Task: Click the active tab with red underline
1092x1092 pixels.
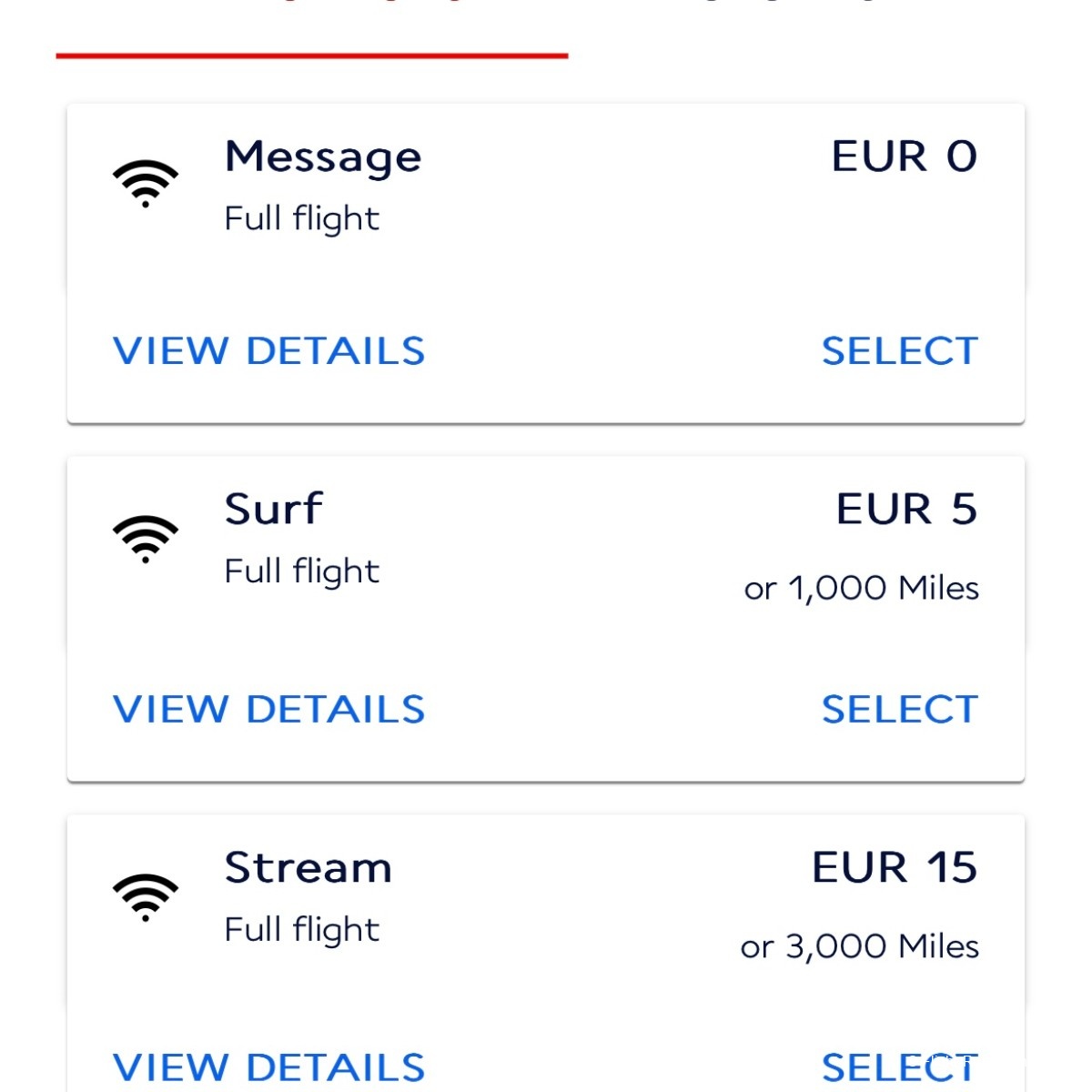Action: coord(311,27)
